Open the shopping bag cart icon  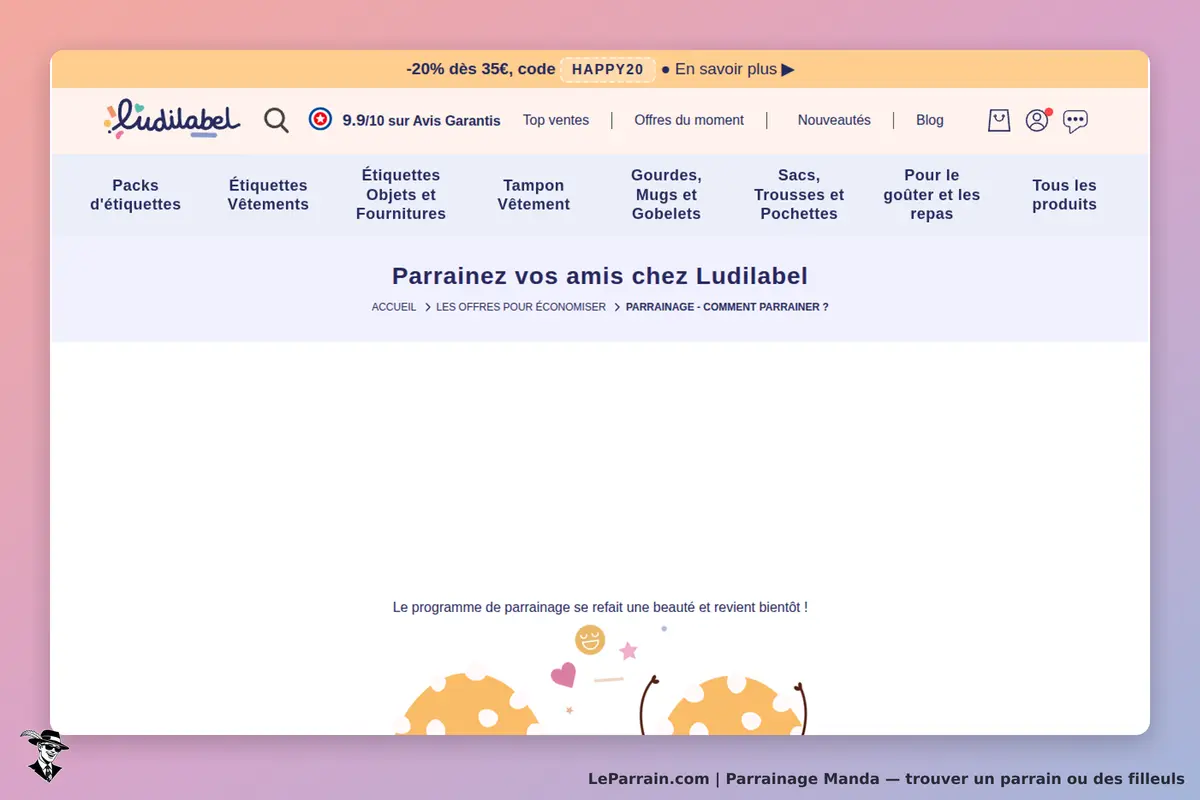(999, 120)
